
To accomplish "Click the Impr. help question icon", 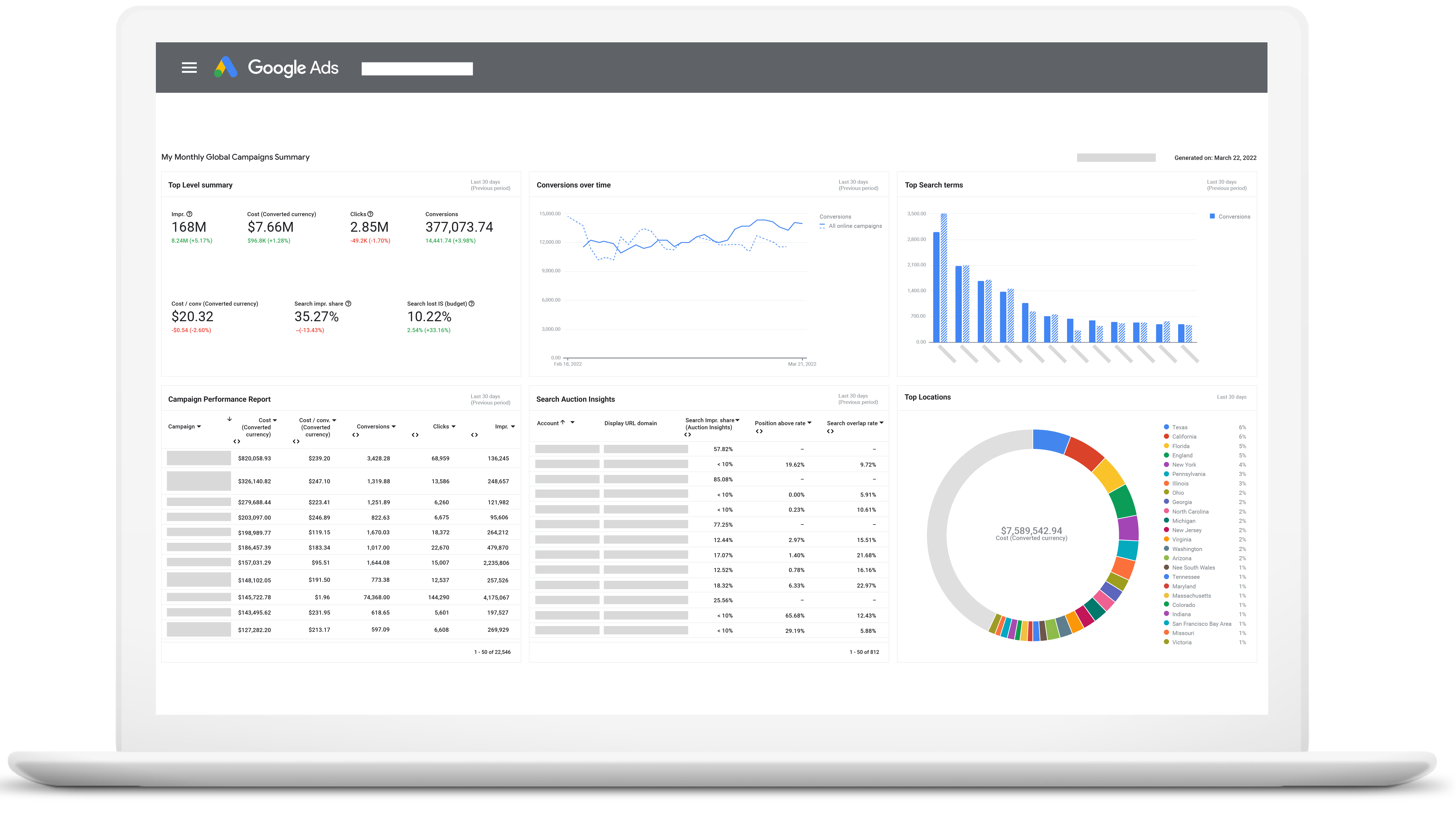I will 189,214.
